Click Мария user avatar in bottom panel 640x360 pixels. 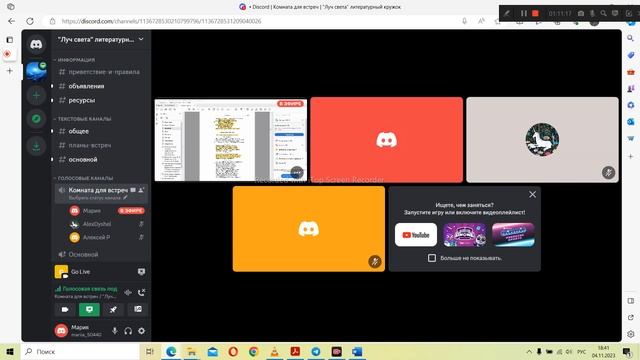tap(61, 331)
